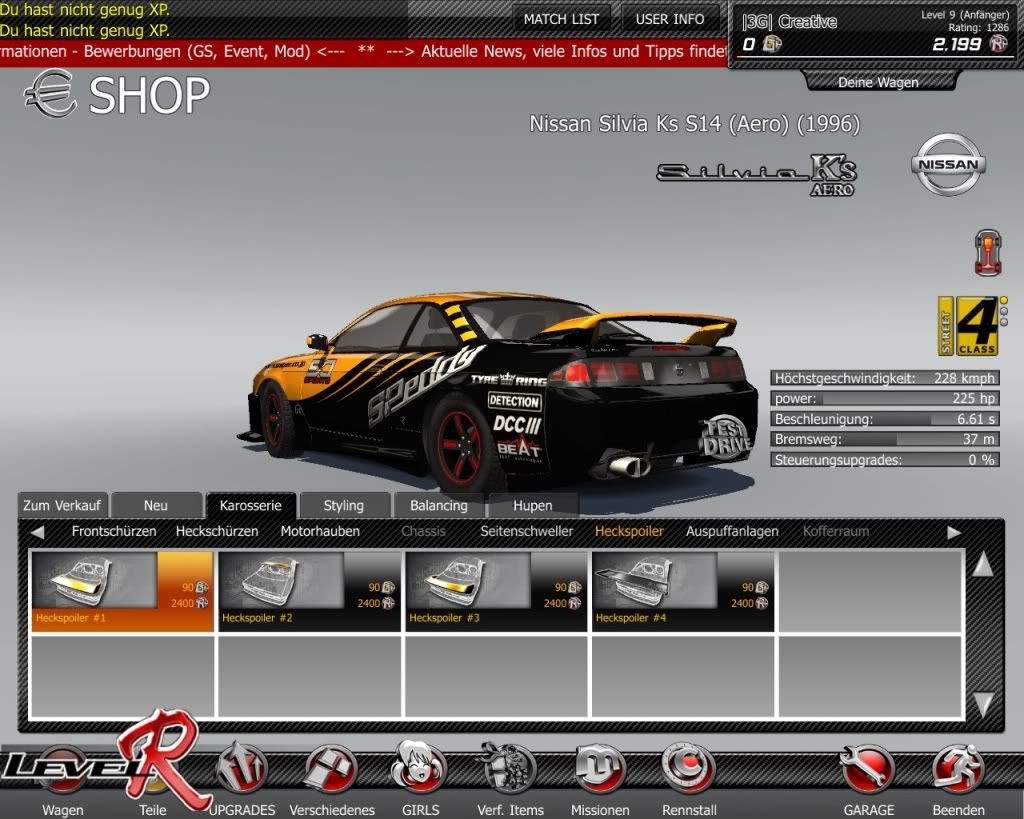Switch to the Balancing tab

click(438, 506)
